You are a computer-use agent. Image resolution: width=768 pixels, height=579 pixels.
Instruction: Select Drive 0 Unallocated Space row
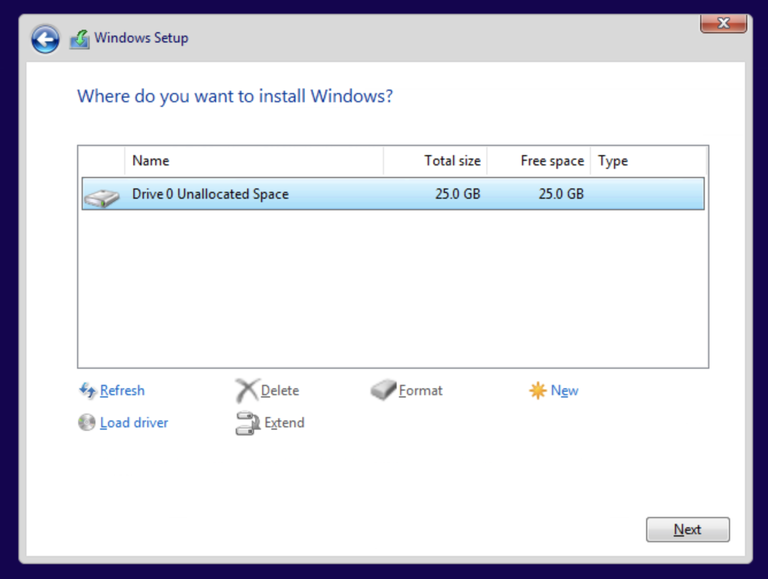coord(393,194)
